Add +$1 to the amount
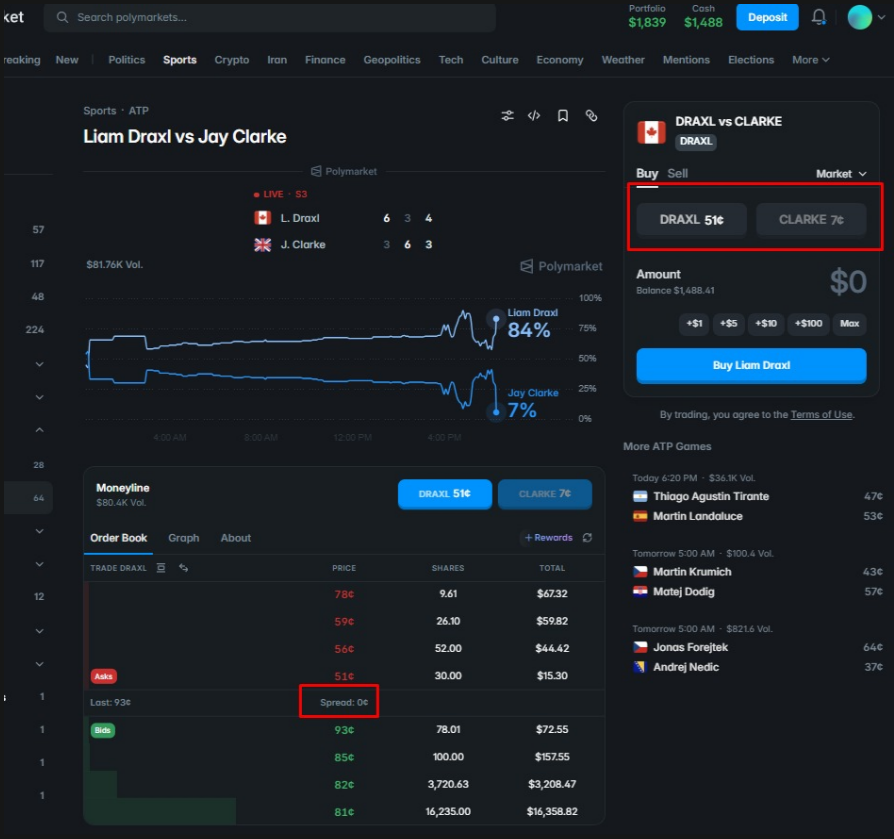Screen dimensions: 894x839 pos(694,324)
